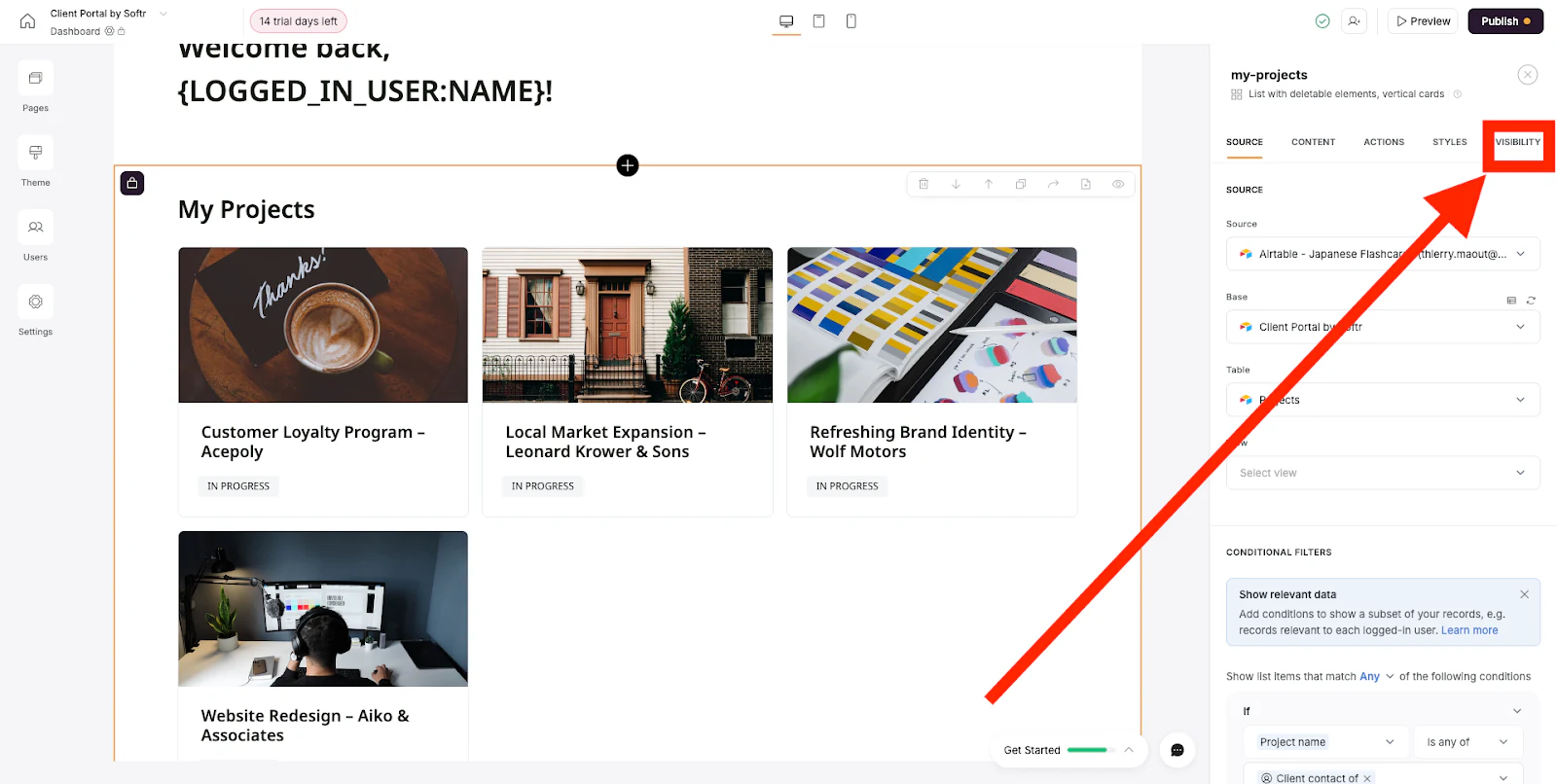Click the block lock icon
Viewport: 1557px width, 784px height.
(x=132, y=183)
